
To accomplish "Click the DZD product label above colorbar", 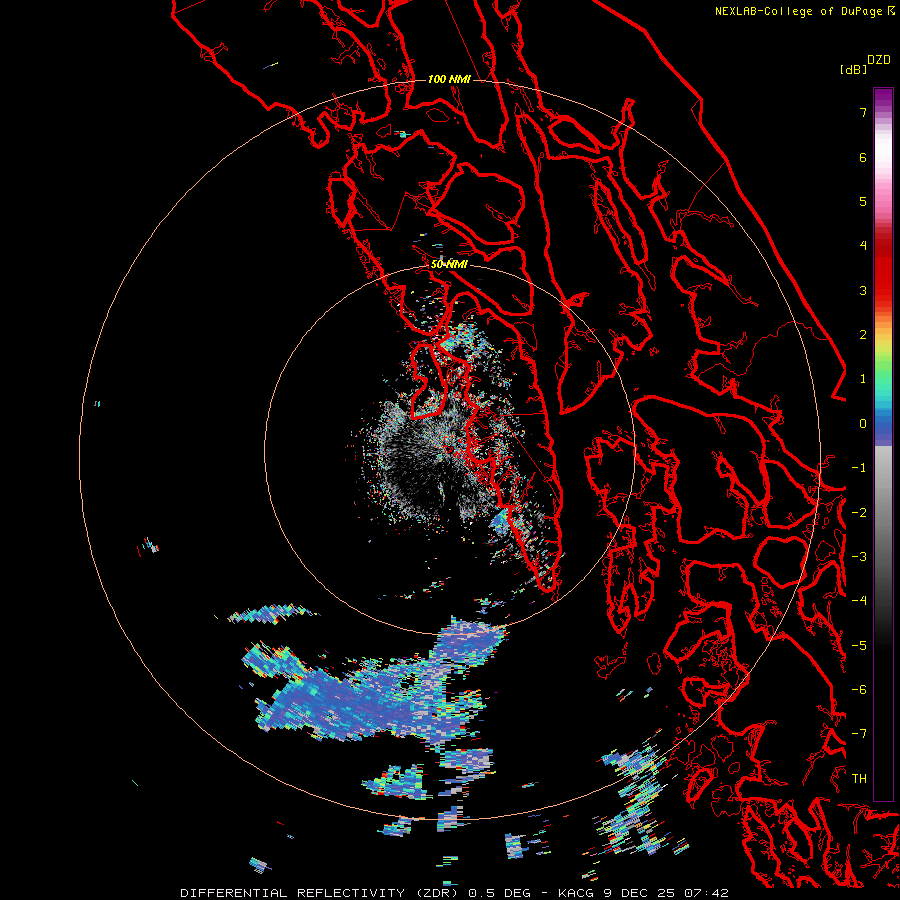I will tap(879, 60).
